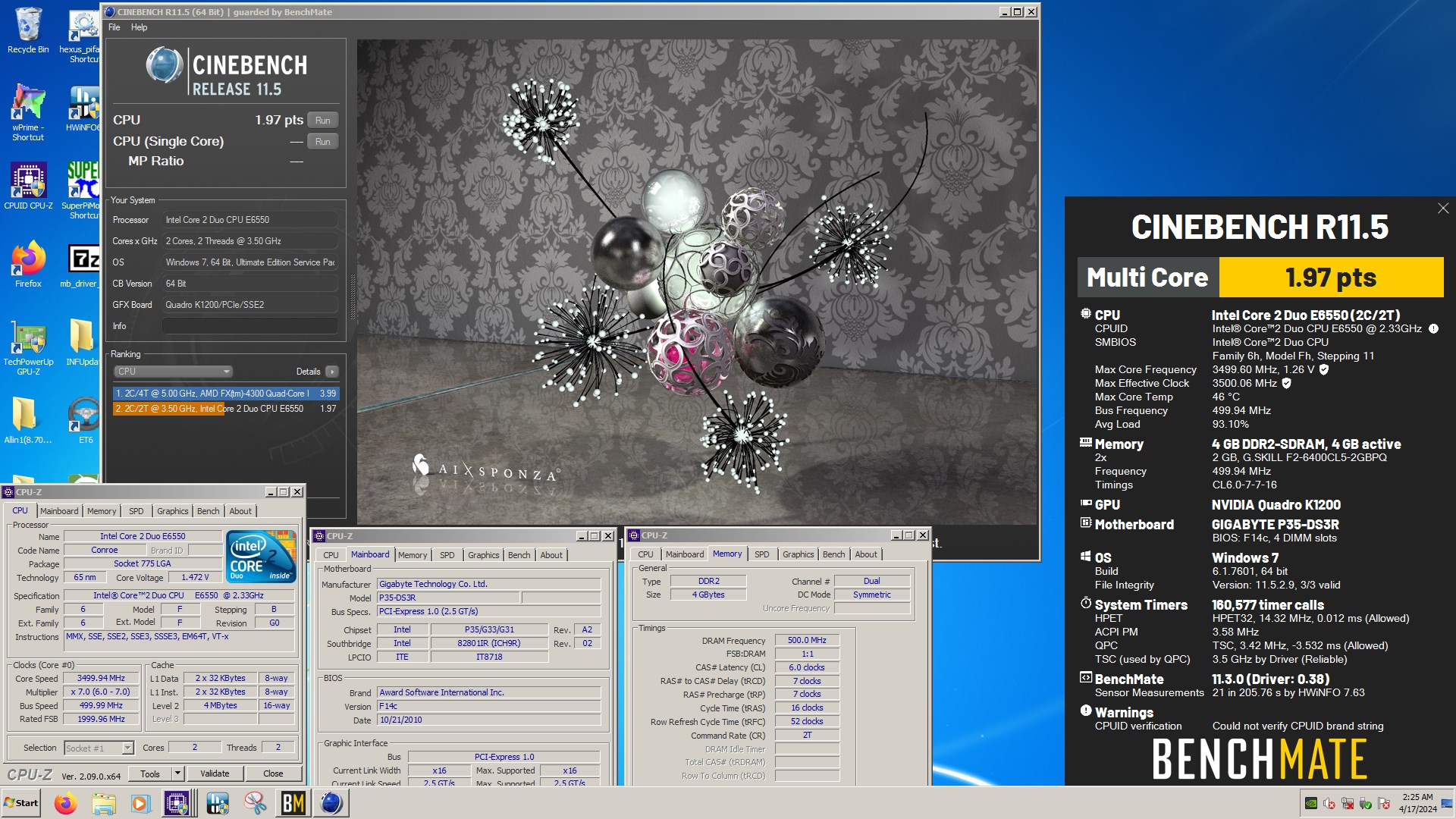Screen dimensions: 1456x819
Task: Click the Core Speed 3499.94 MHz field
Action: [101, 679]
